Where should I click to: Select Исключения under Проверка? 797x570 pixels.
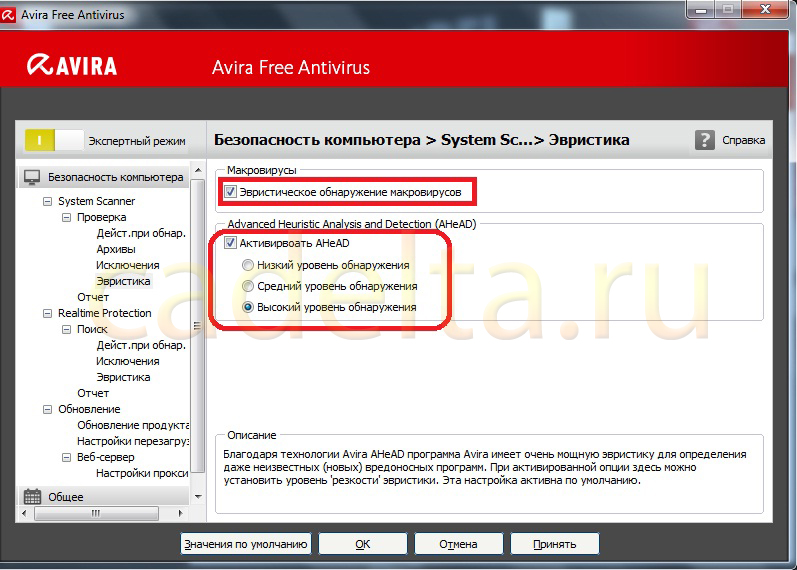pos(128,265)
